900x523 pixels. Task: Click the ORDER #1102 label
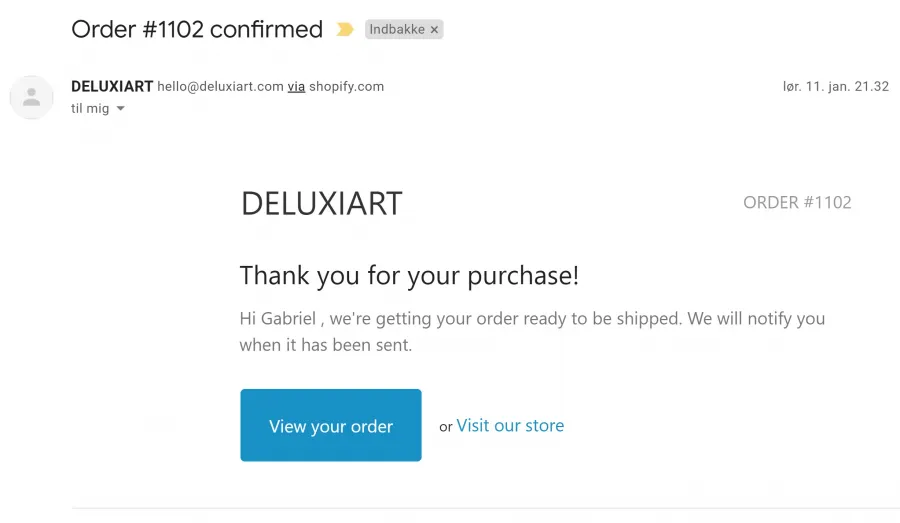(797, 202)
